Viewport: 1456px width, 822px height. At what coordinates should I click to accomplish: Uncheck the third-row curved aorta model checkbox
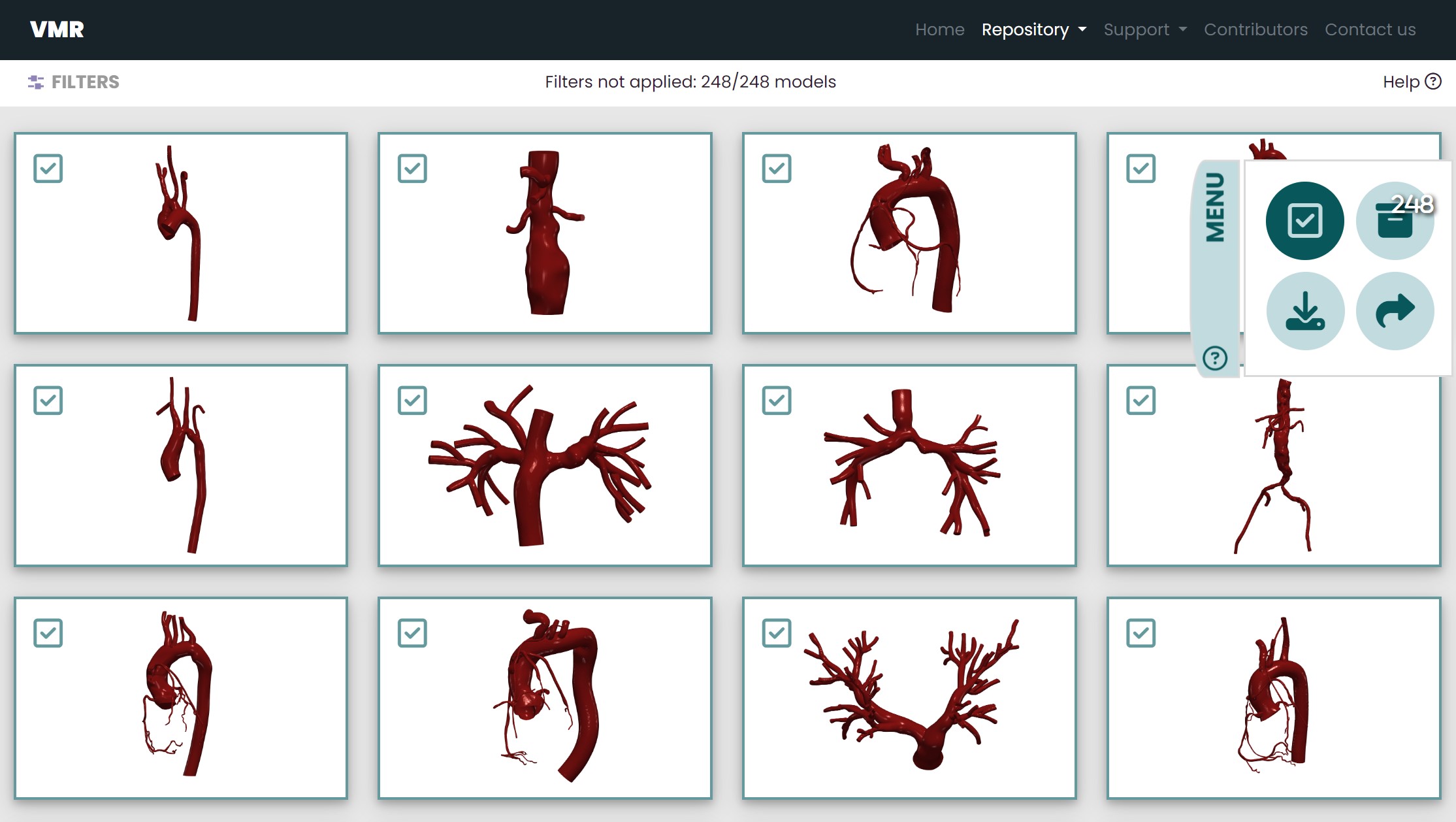click(412, 633)
